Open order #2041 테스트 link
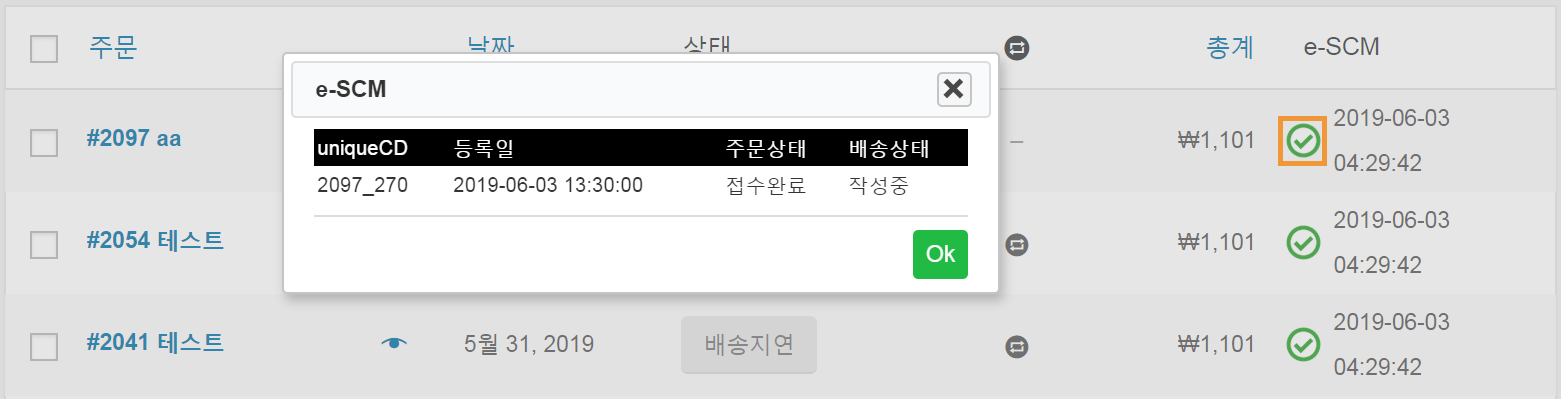1561x399 pixels. [155, 342]
